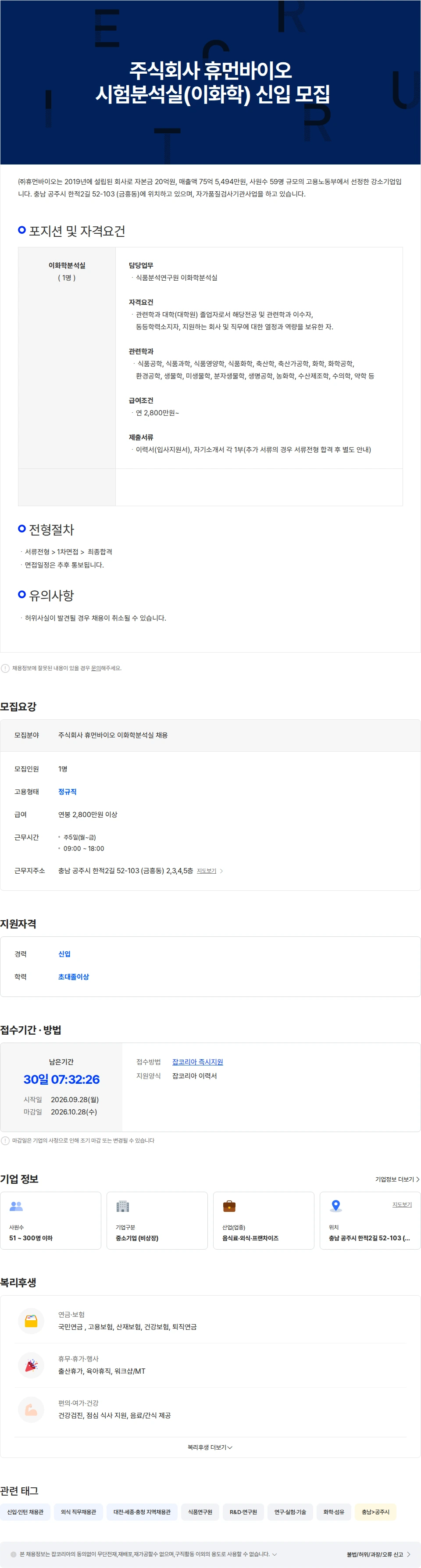This screenshot has width=421, height=1568.
Task: Click the 잡코리아 이력서 application form text
Action: pos(195,1076)
